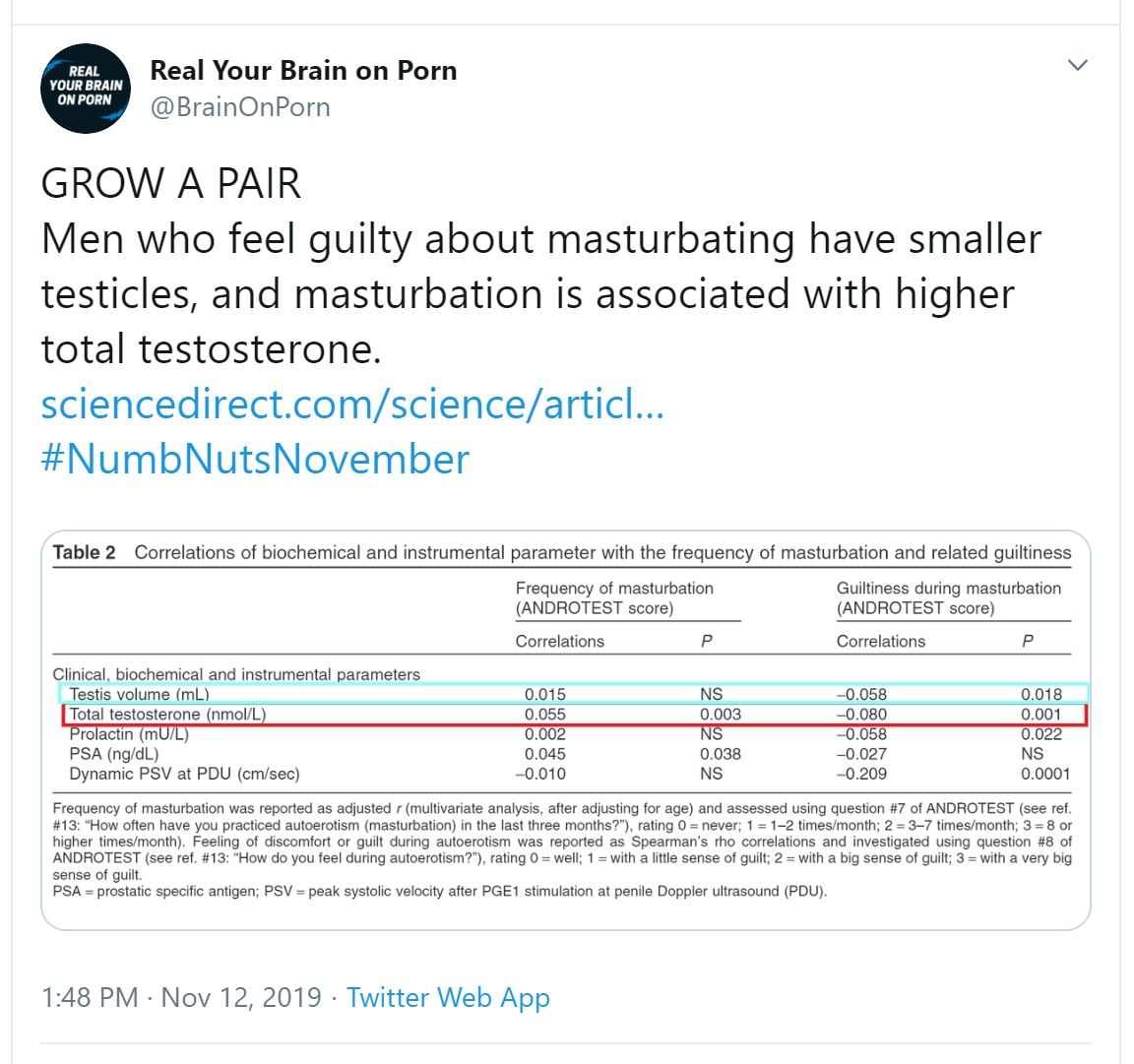This screenshot has width=1134, height=1064.
Task: Open the sciencedirect.com article link
Action: point(352,405)
